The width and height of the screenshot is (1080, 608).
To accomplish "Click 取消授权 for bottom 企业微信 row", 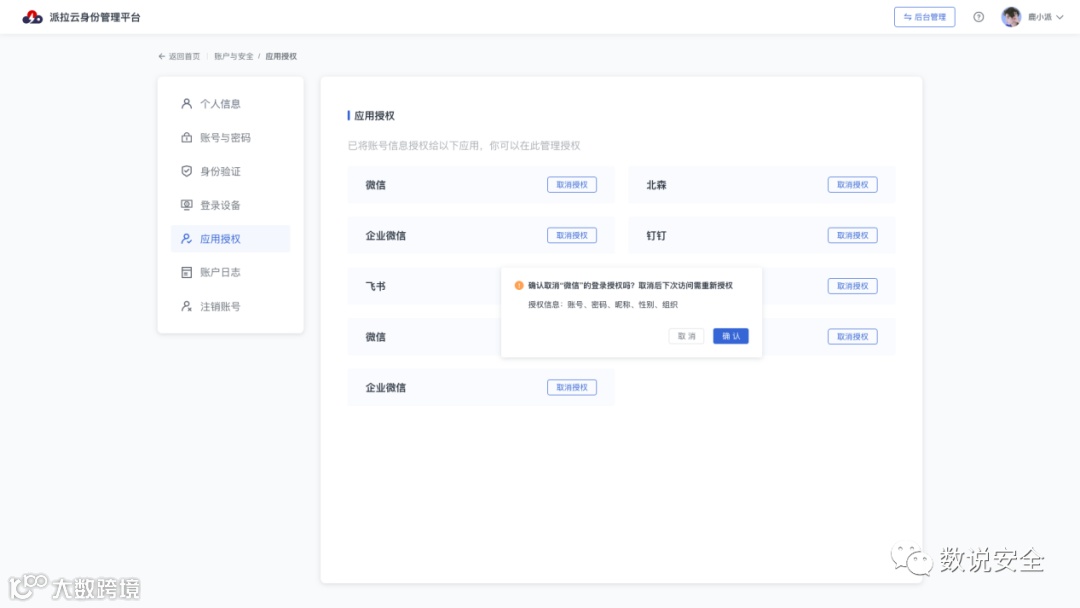I will click(572, 388).
